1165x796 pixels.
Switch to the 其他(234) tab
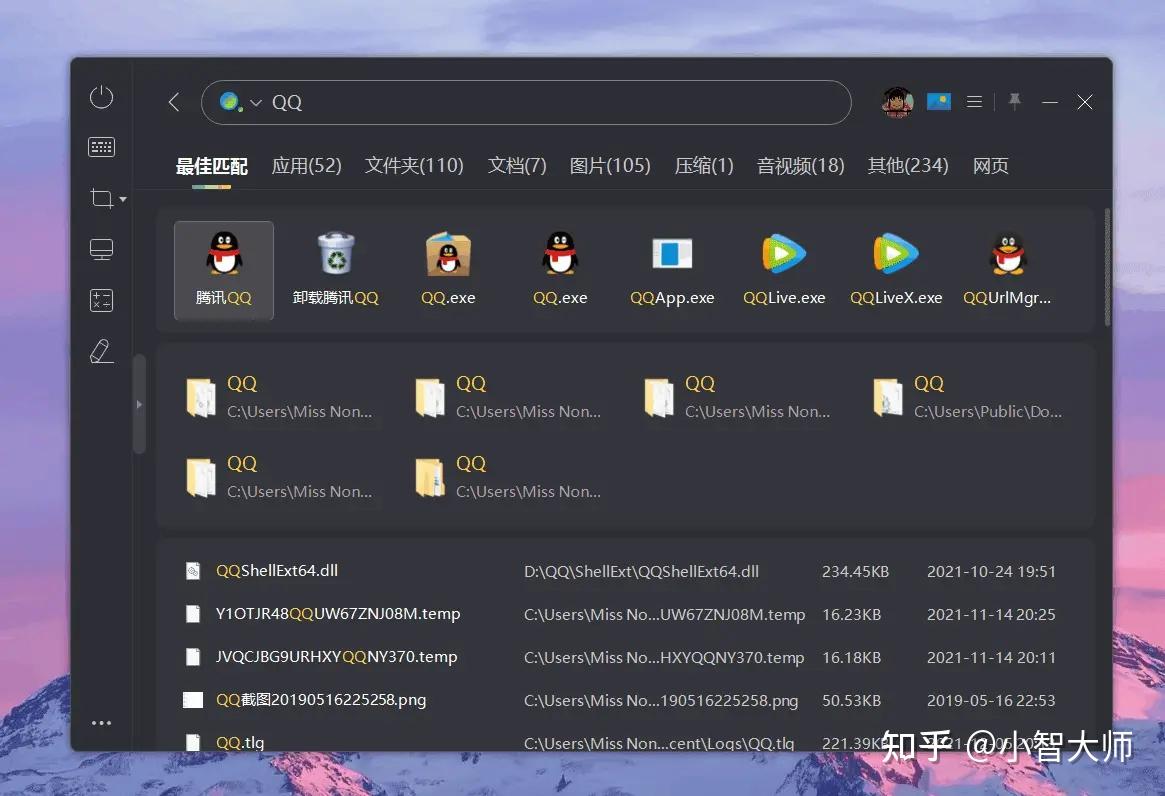click(908, 166)
